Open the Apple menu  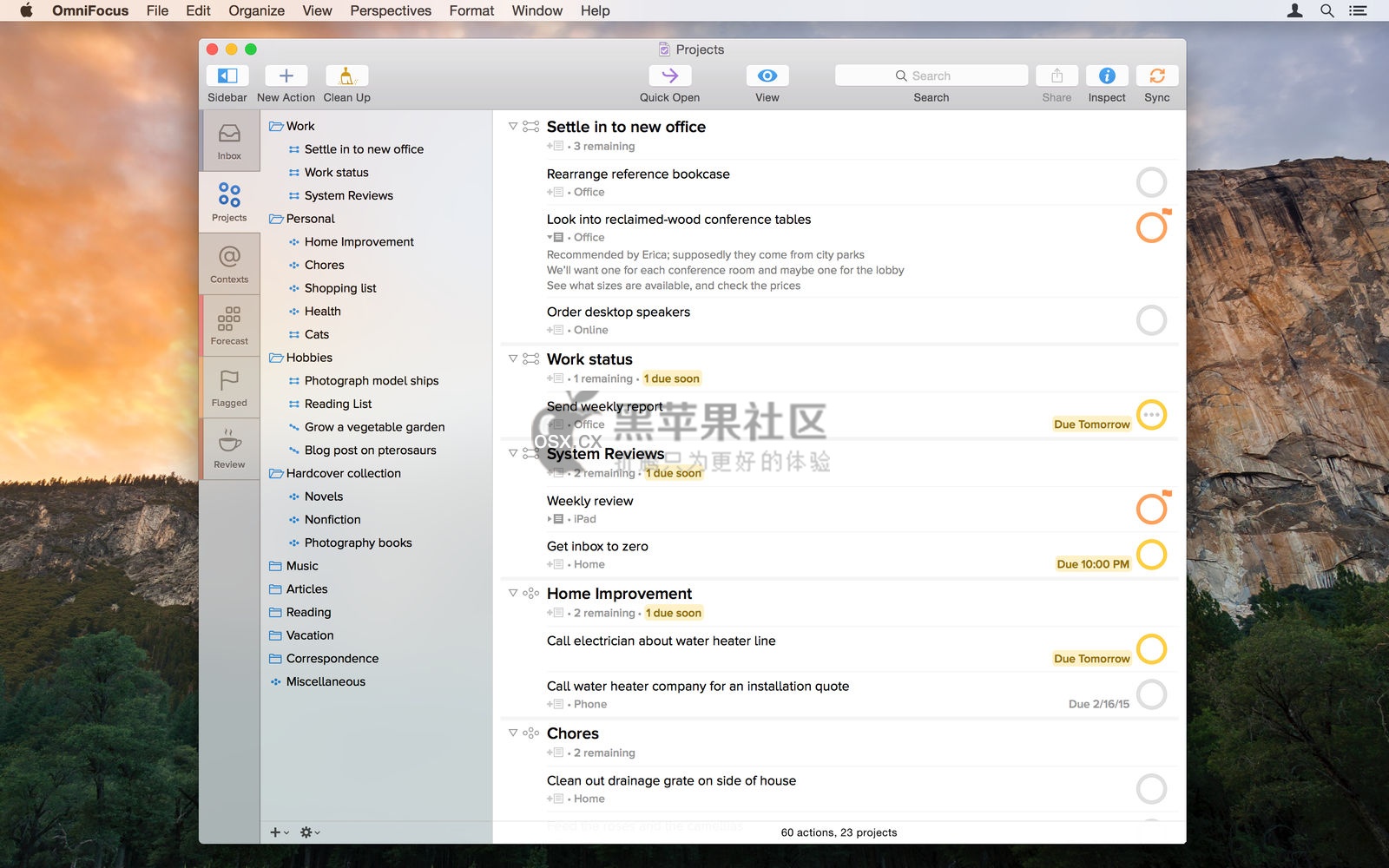[x=26, y=10]
